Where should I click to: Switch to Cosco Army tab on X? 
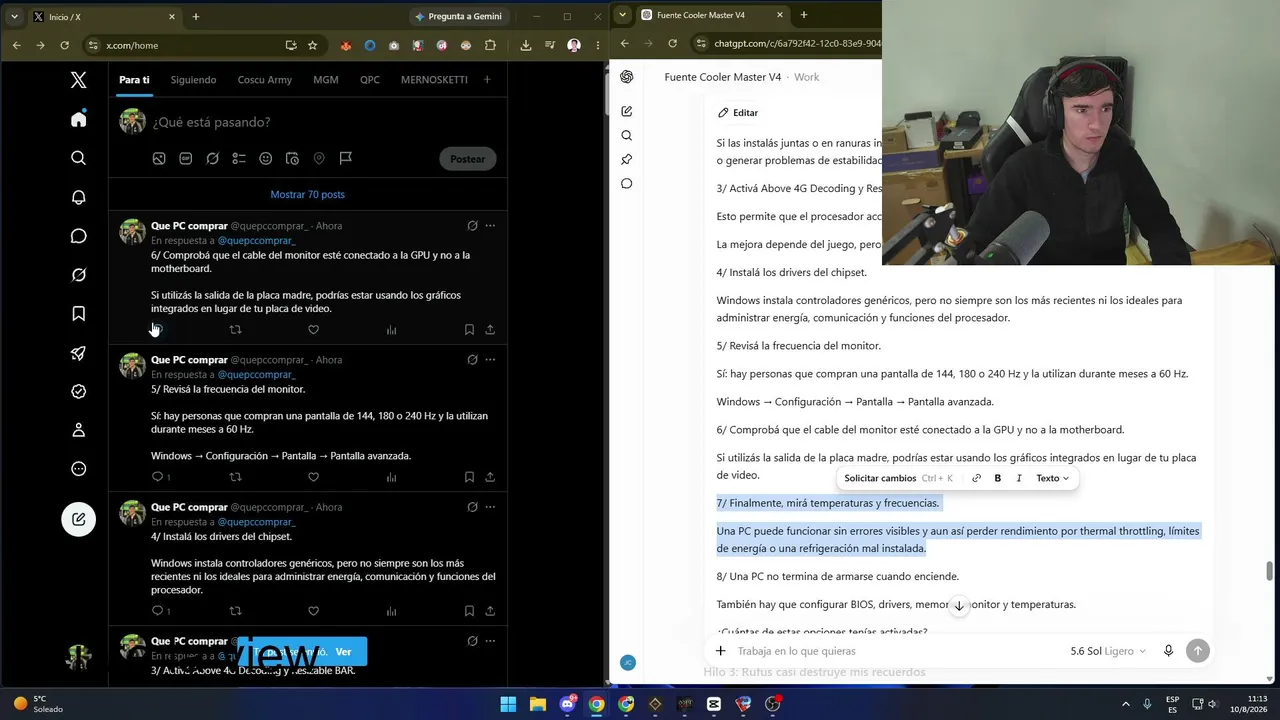click(265, 80)
